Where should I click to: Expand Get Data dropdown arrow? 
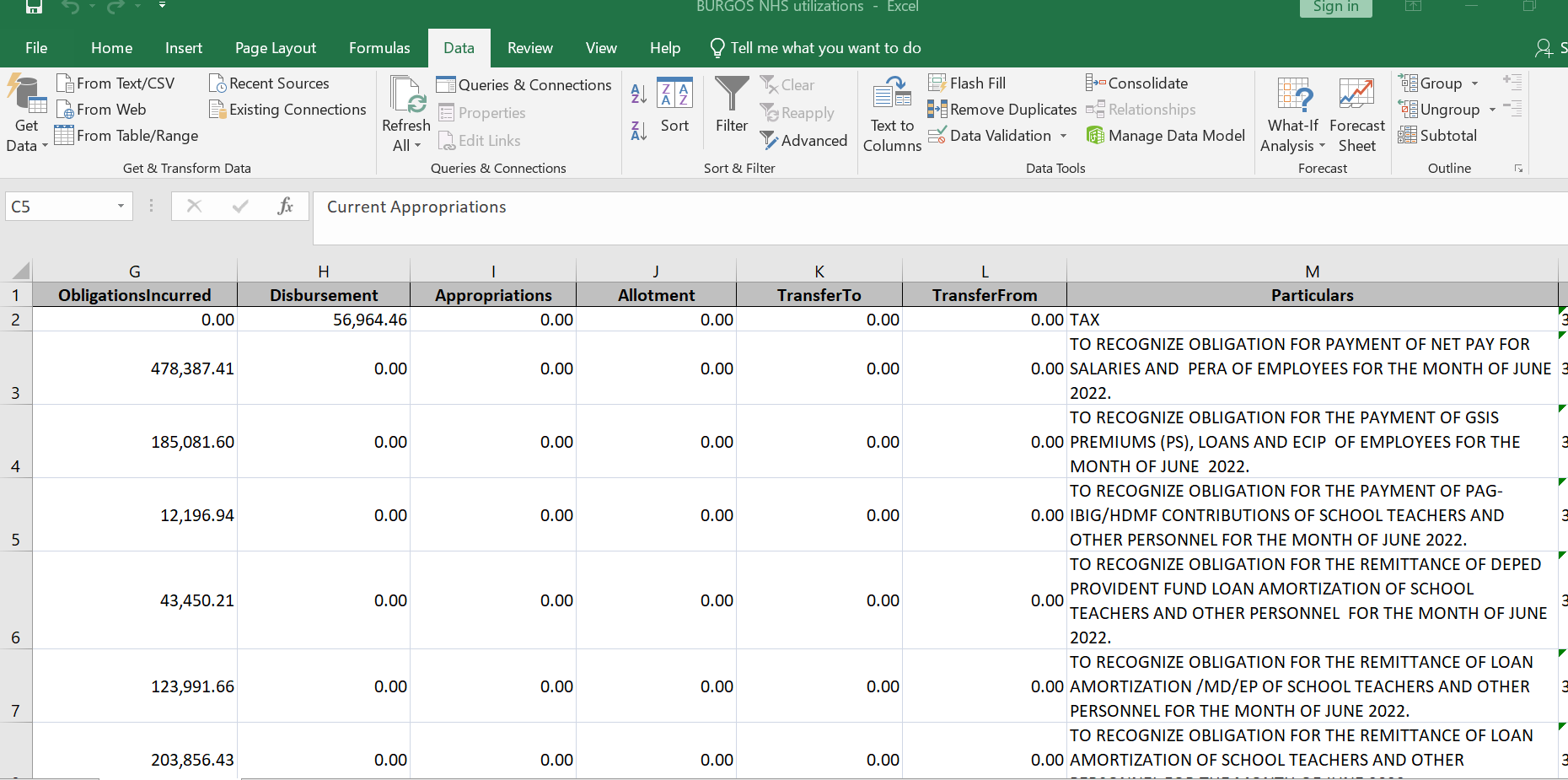click(45, 146)
